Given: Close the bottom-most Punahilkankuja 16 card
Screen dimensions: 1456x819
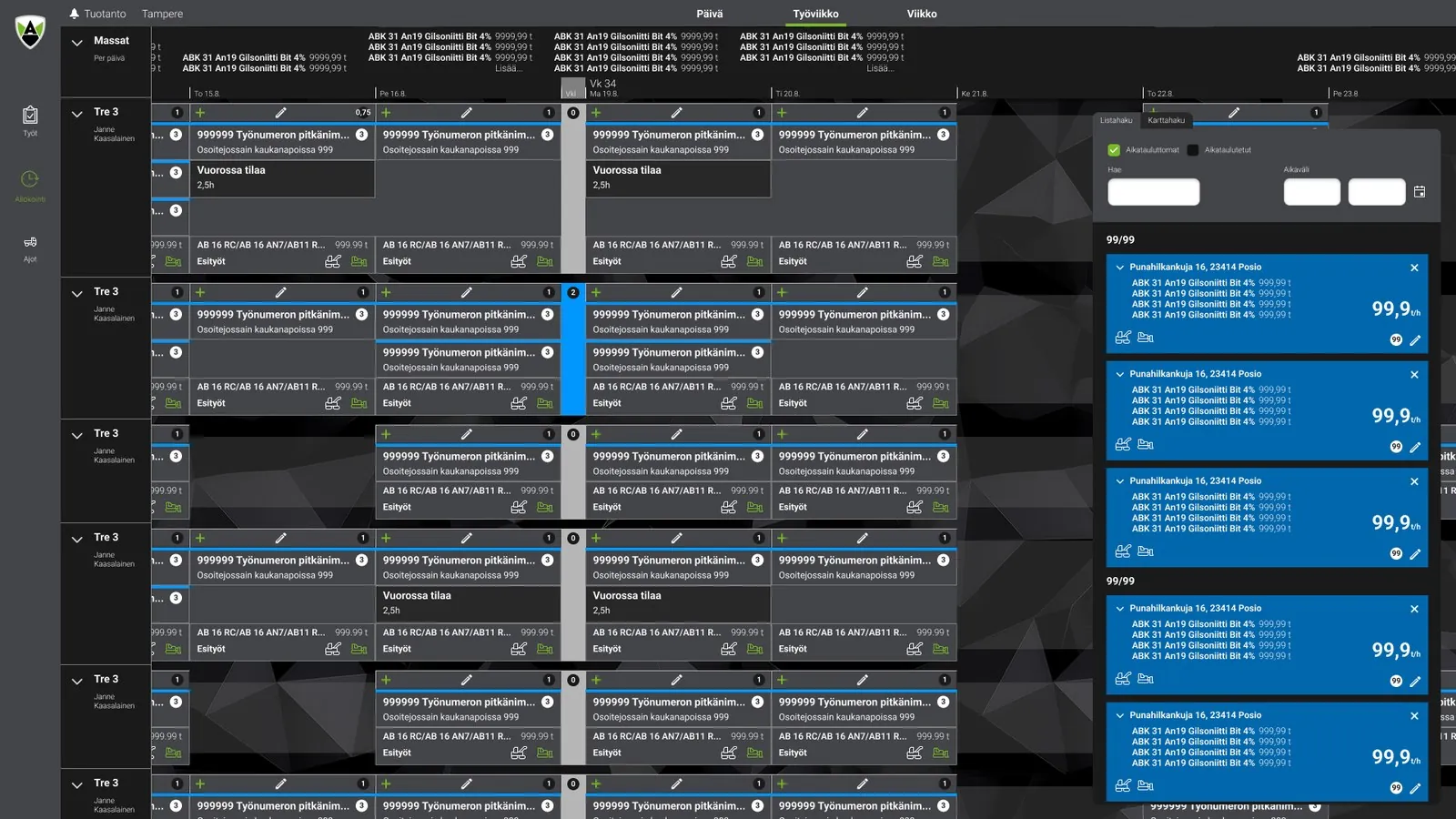Looking at the screenshot, I should [x=1414, y=716].
